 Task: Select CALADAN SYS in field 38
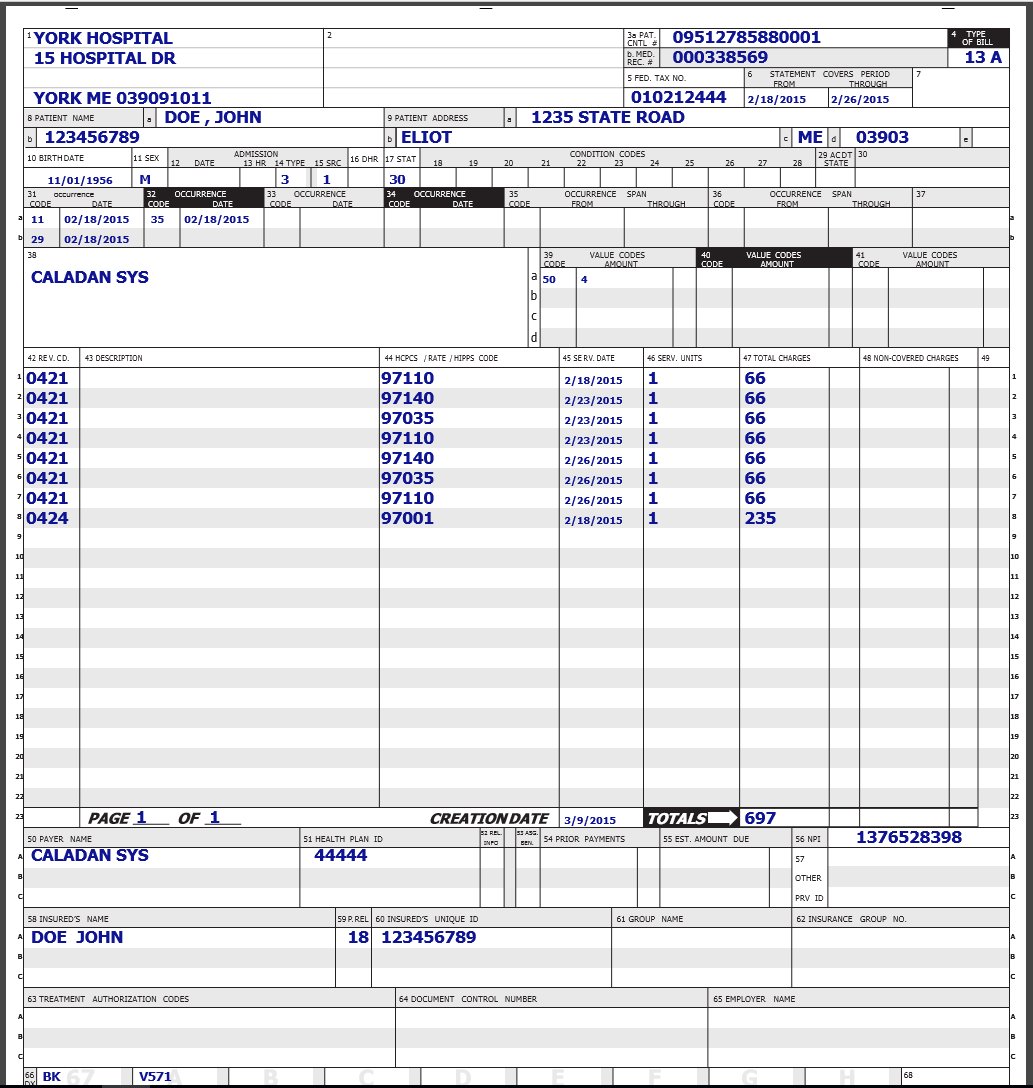pyautogui.click(x=89, y=278)
